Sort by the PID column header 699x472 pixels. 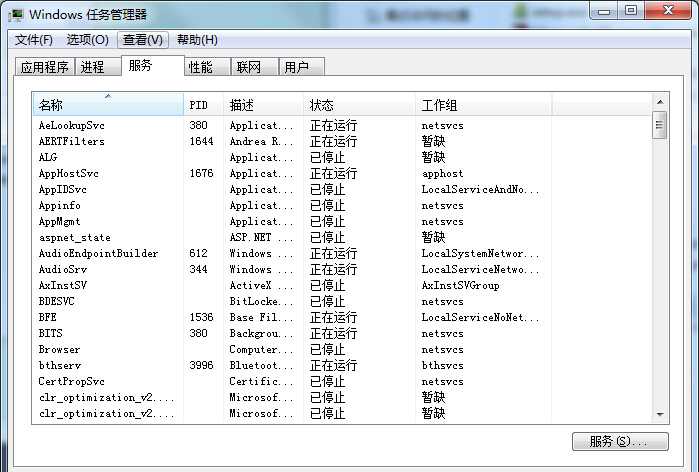point(203,105)
